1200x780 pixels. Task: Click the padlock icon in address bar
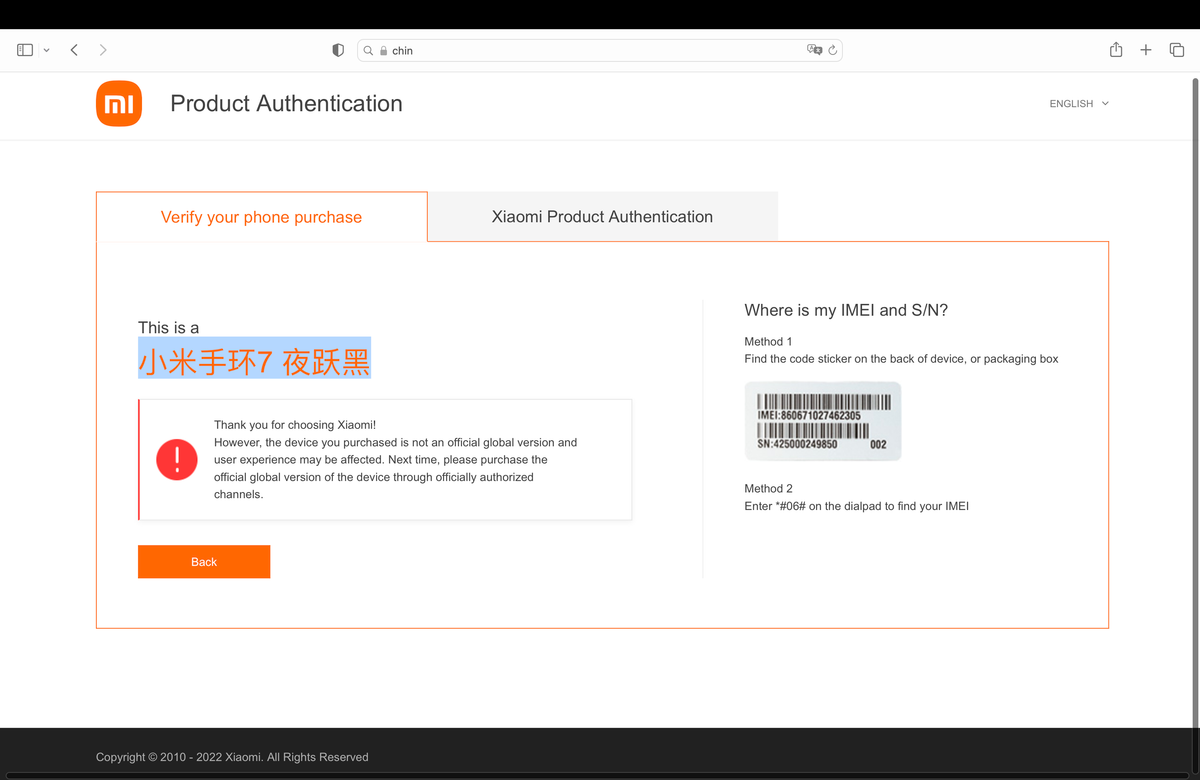(383, 51)
